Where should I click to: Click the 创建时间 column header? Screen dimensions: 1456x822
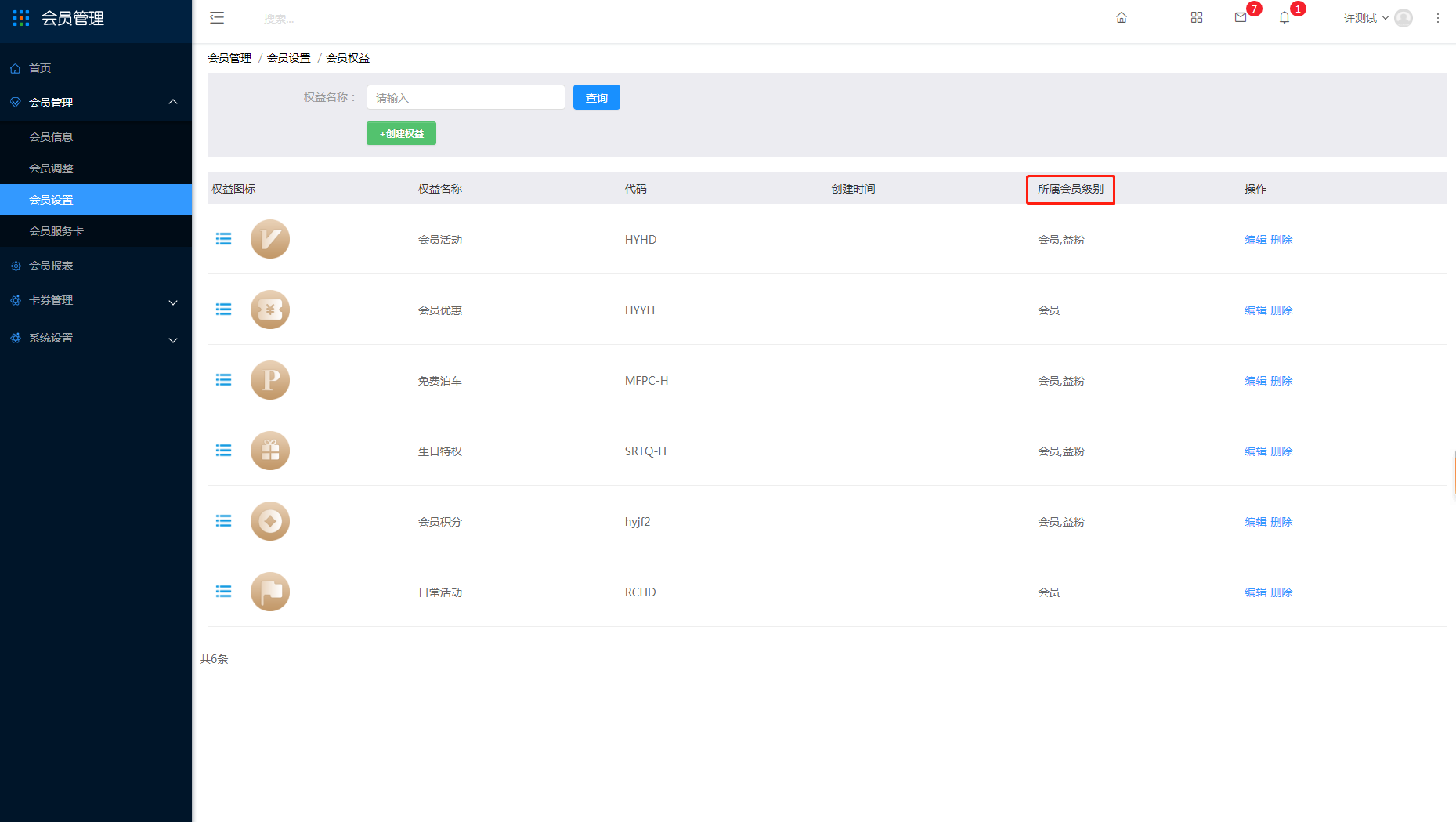pyautogui.click(x=854, y=189)
